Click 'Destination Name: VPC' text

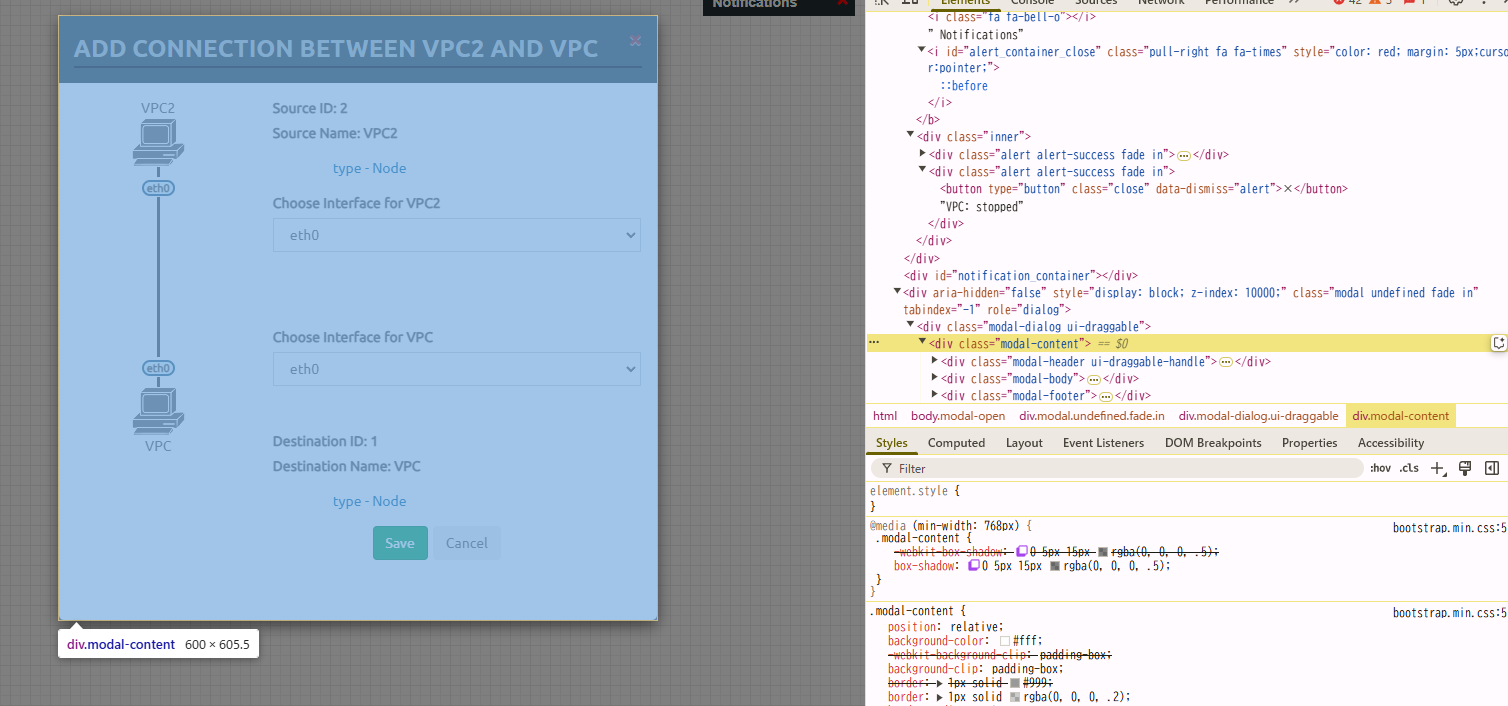[347, 466]
